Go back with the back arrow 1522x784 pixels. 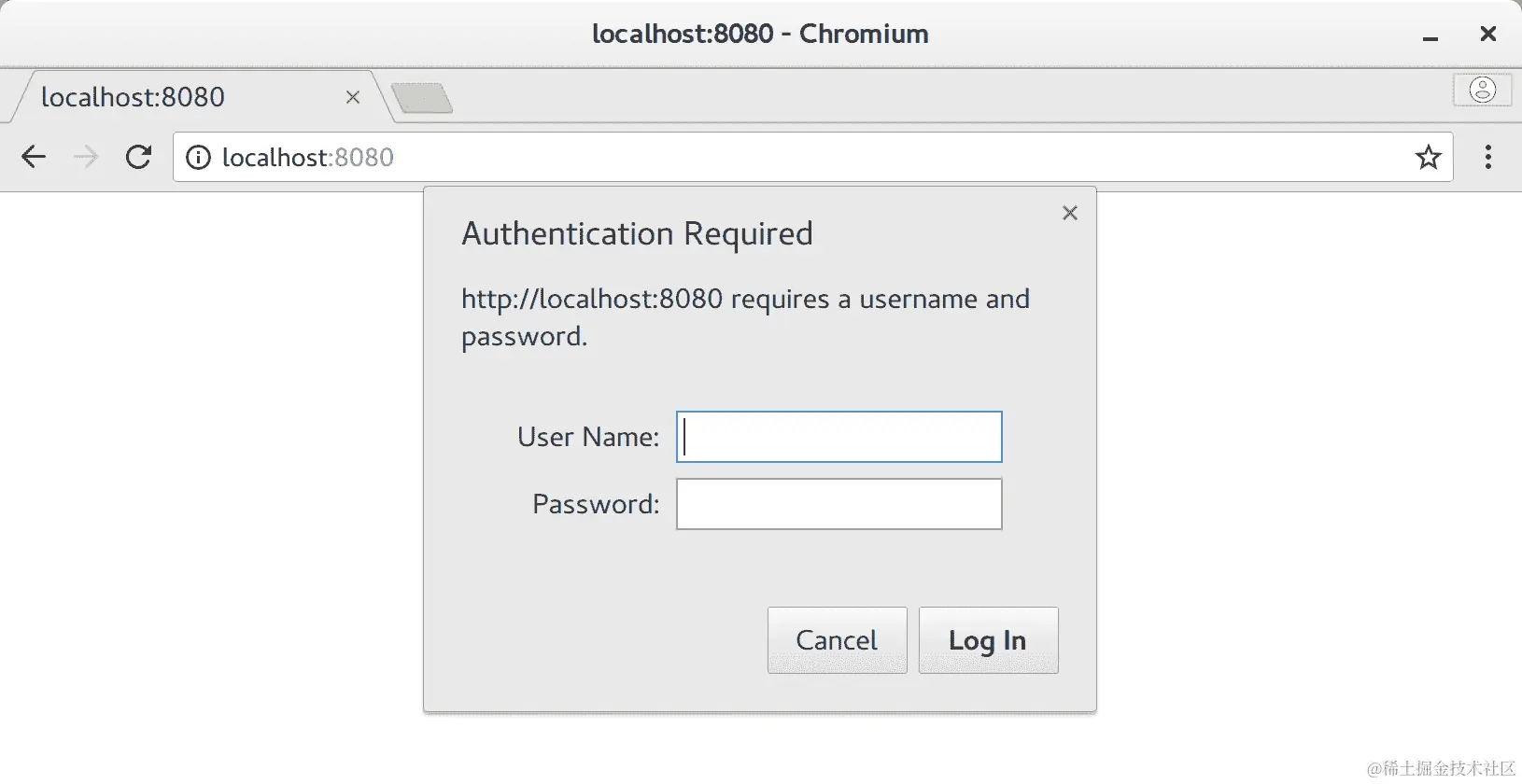click(x=34, y=157)
